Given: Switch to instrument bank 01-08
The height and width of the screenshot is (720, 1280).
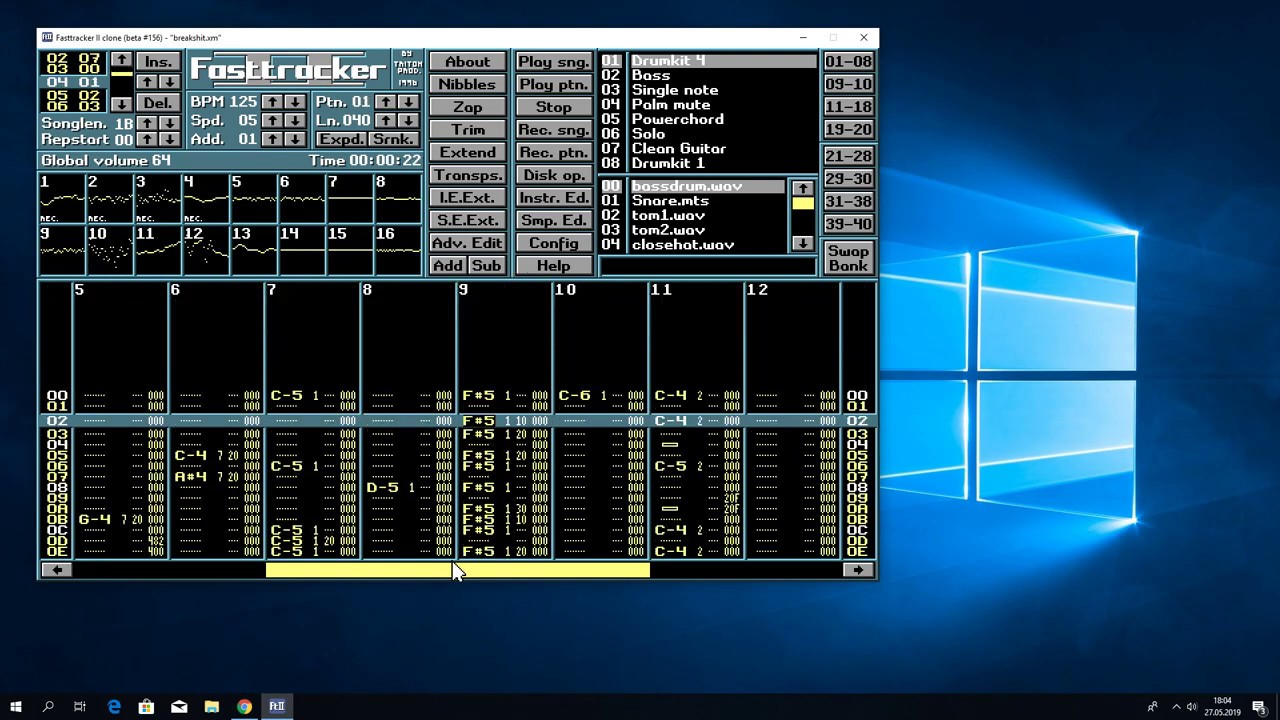Looking at the screenshot, I should pyautogui.click(x=848, y=62).
